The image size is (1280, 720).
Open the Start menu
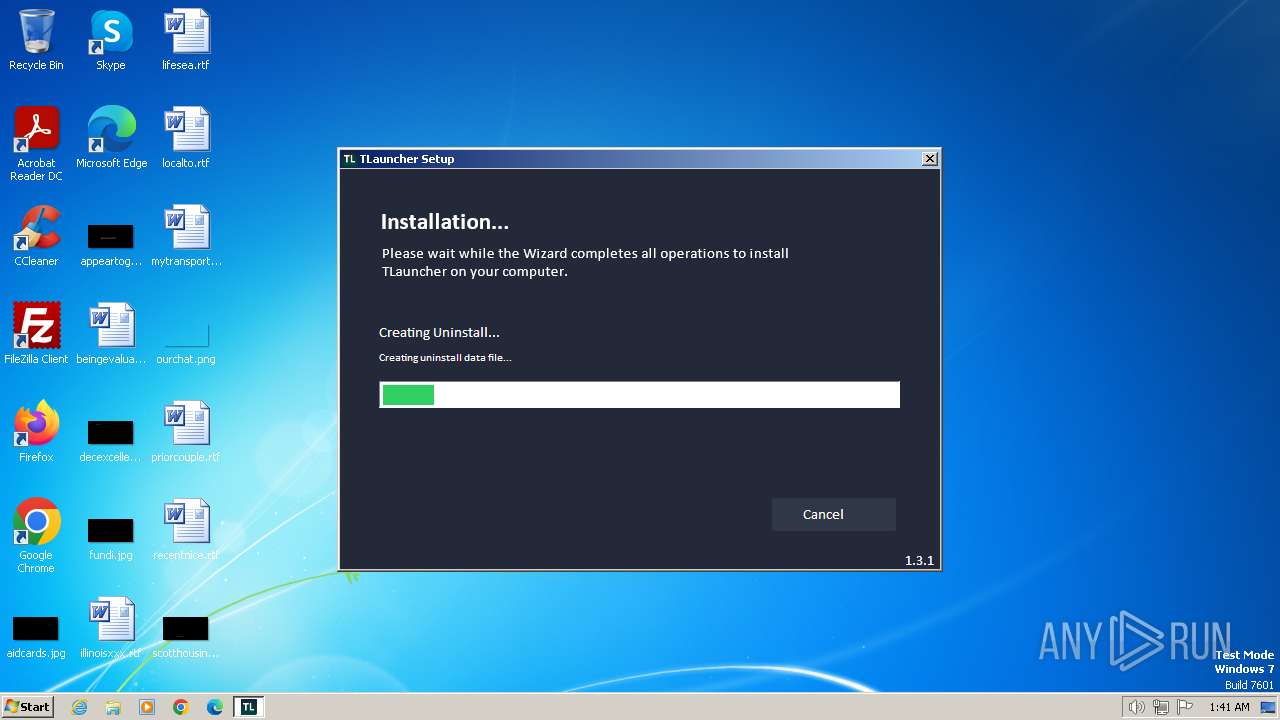click(28, 707)
